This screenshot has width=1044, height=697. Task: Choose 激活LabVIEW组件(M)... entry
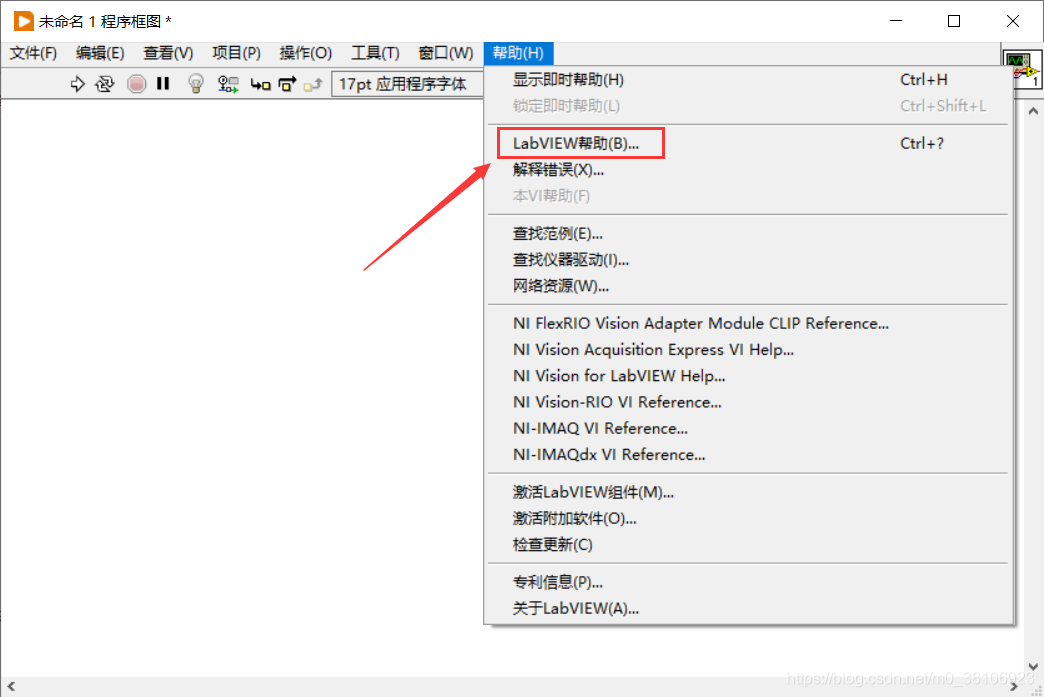click(x=748, y=492)
